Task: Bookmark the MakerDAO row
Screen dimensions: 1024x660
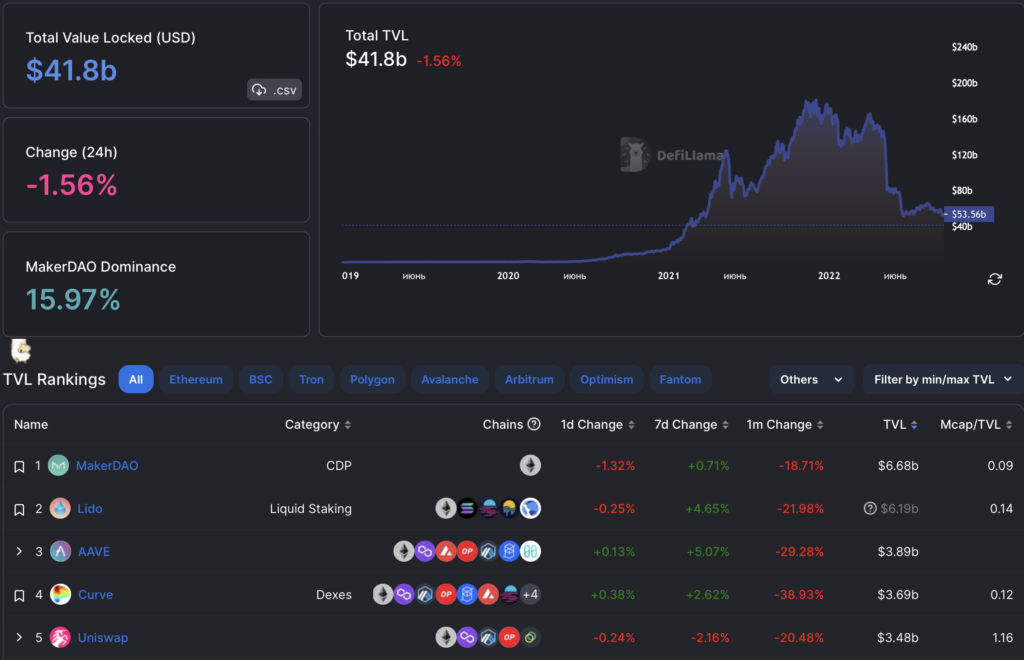Action: 19,467
